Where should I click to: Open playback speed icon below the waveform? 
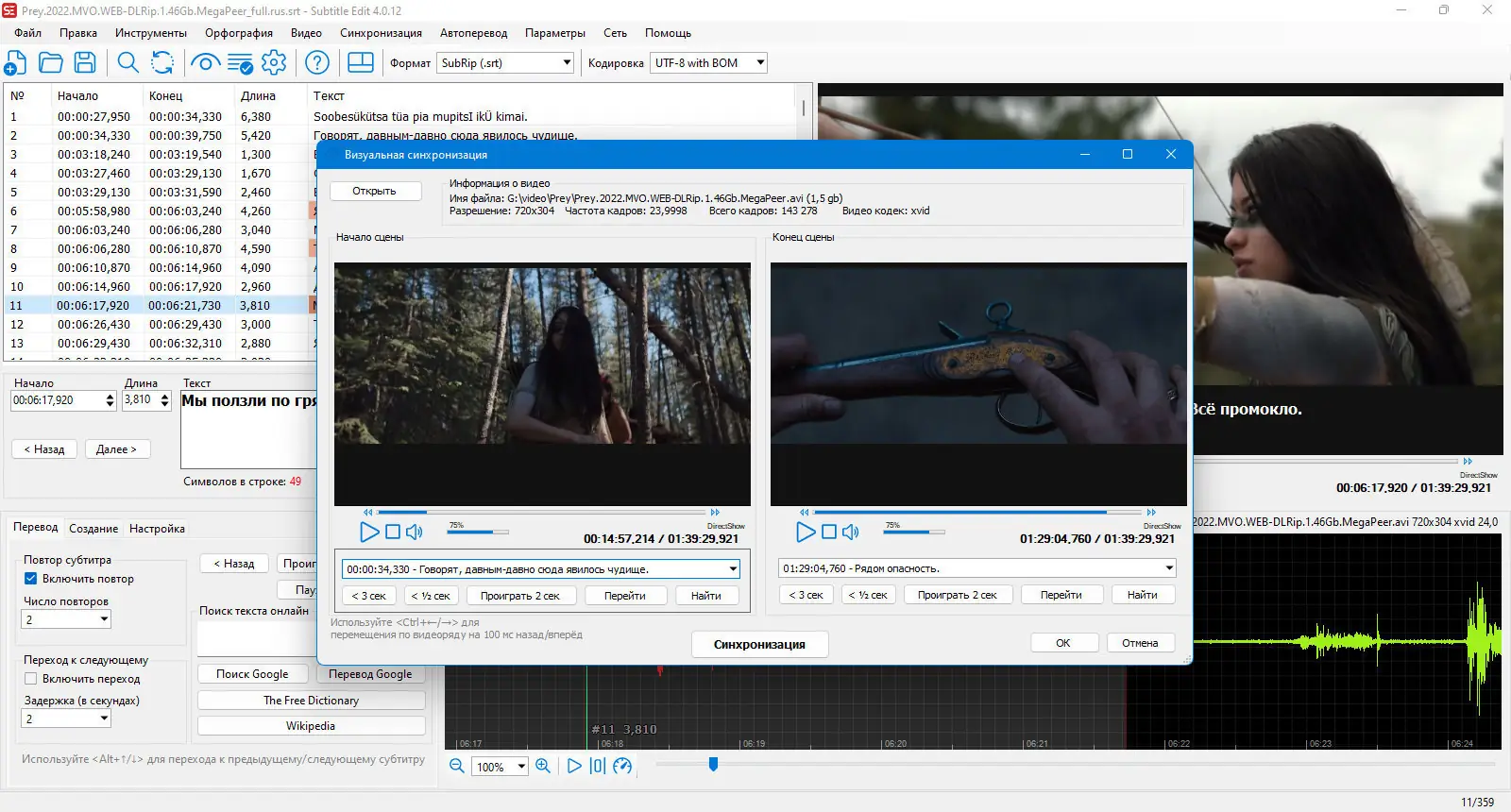[622, 767]
